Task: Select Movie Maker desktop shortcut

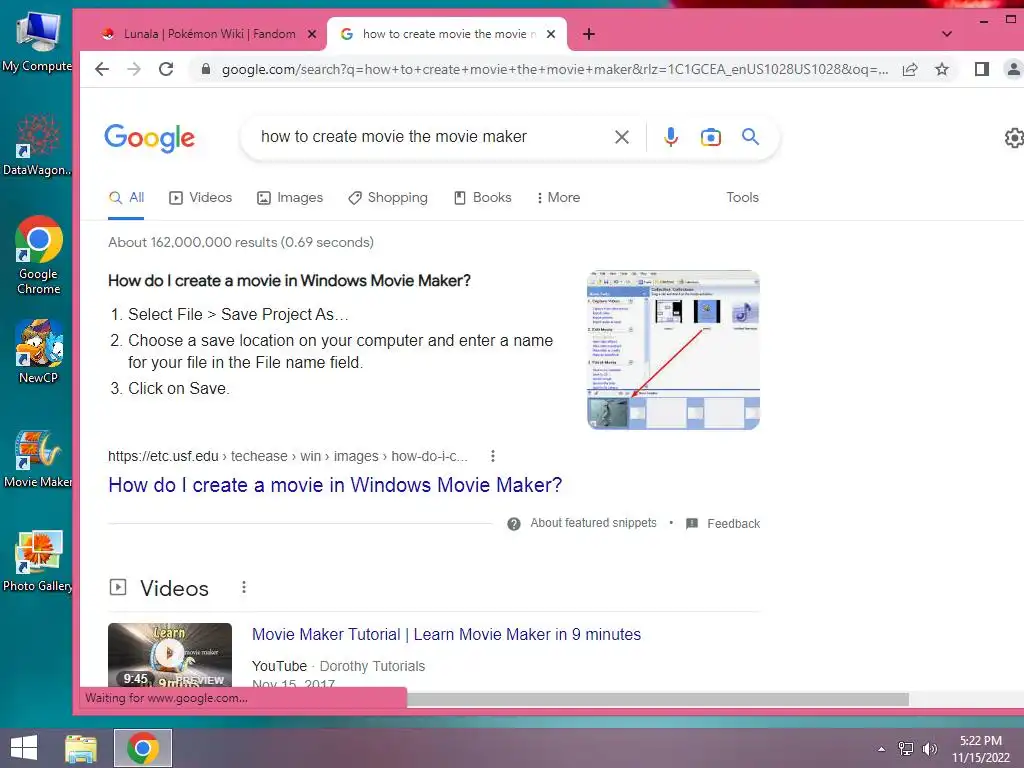Action: point(37,459)
